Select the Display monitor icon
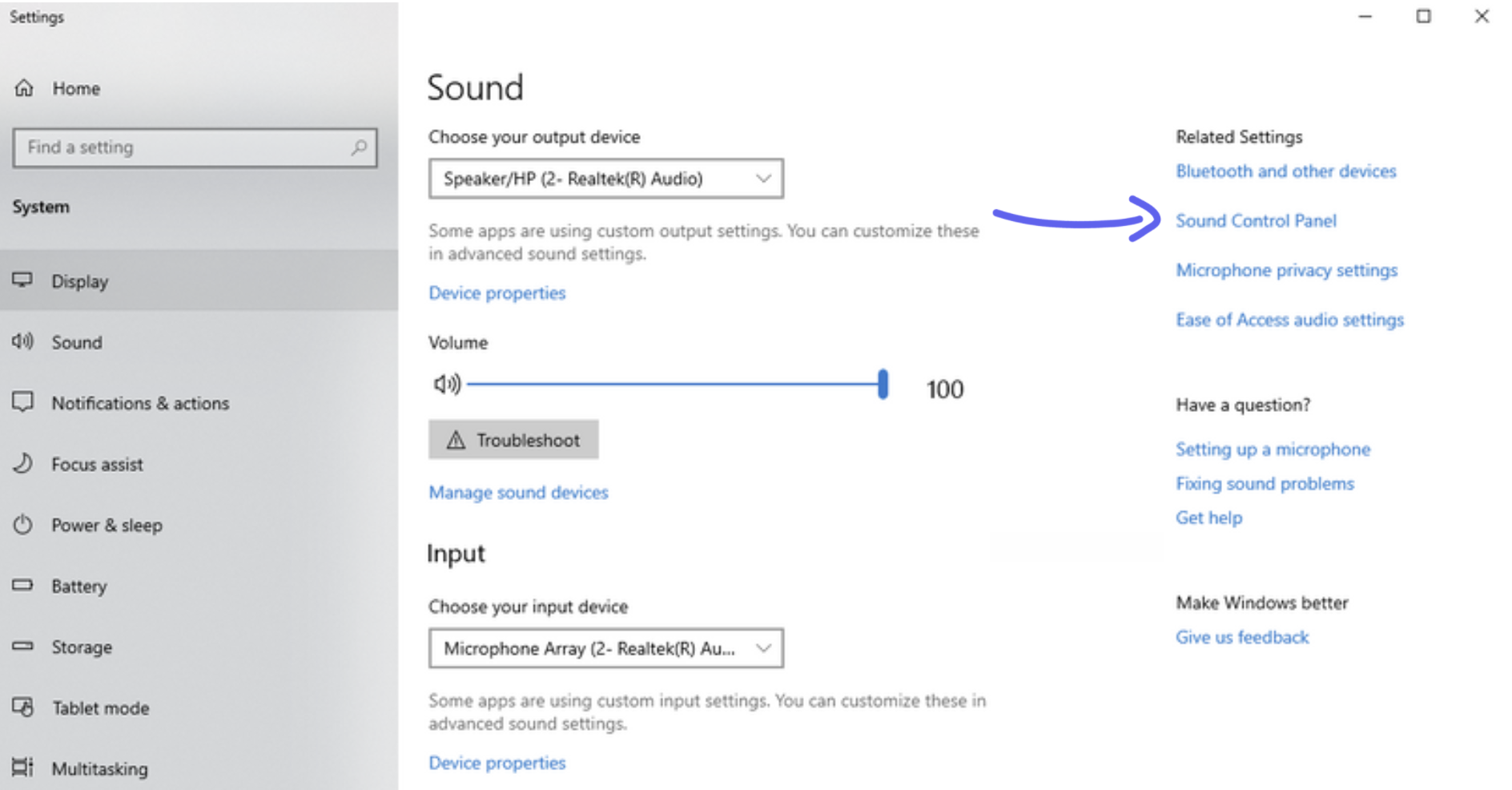Screen dimensions: 1512x790 coord(23,280)
